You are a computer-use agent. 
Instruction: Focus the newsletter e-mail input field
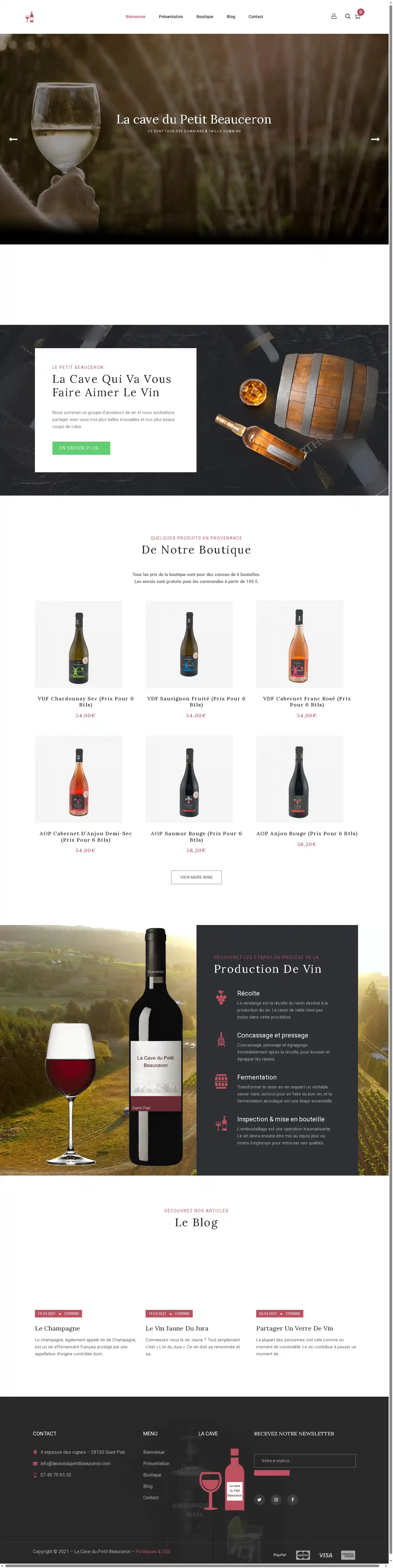coord(305,1461)
